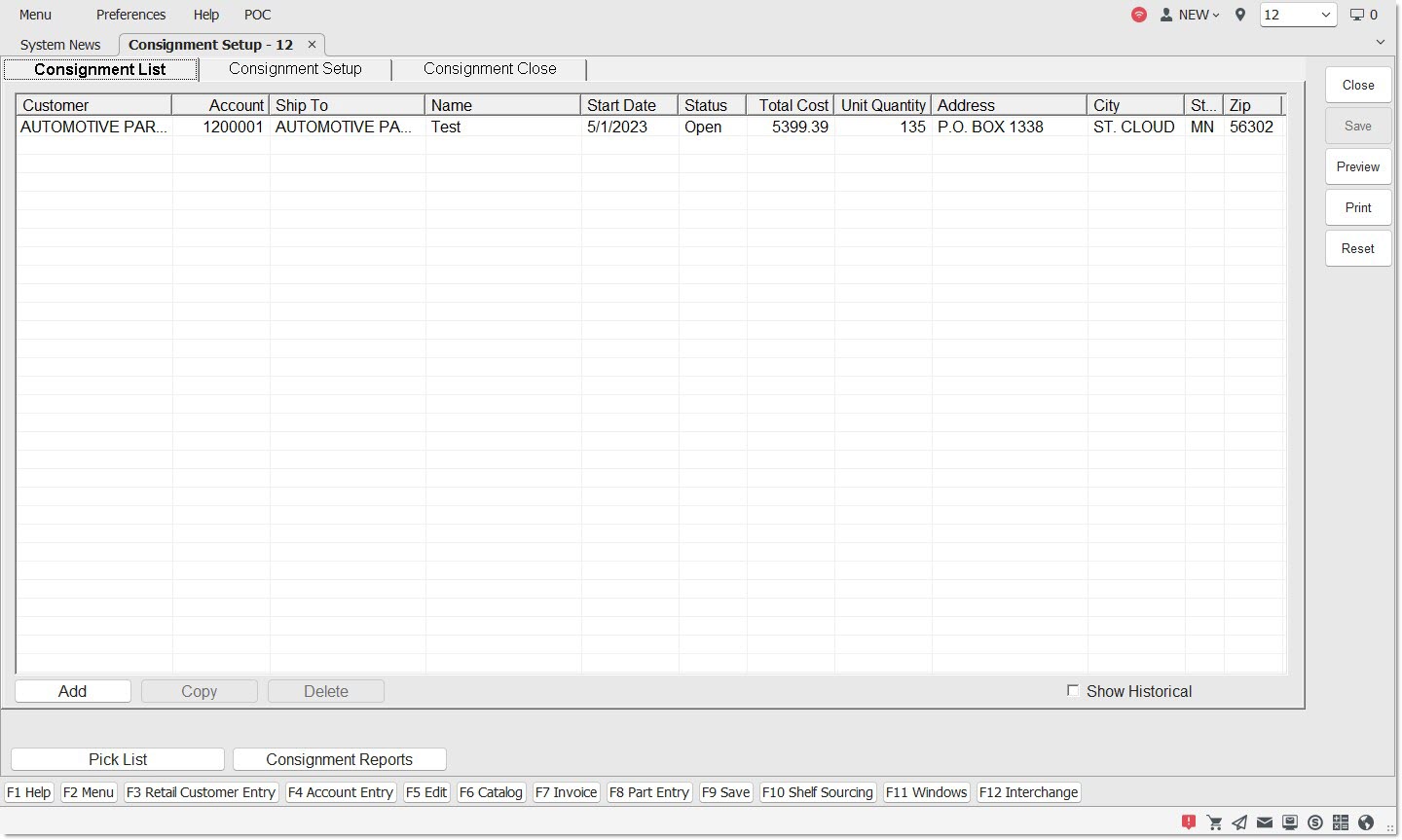Screen dimensions: 1402x840
Task: Select the AUTOMOTIVE PAR... consignment row
Action: [93, 127]
